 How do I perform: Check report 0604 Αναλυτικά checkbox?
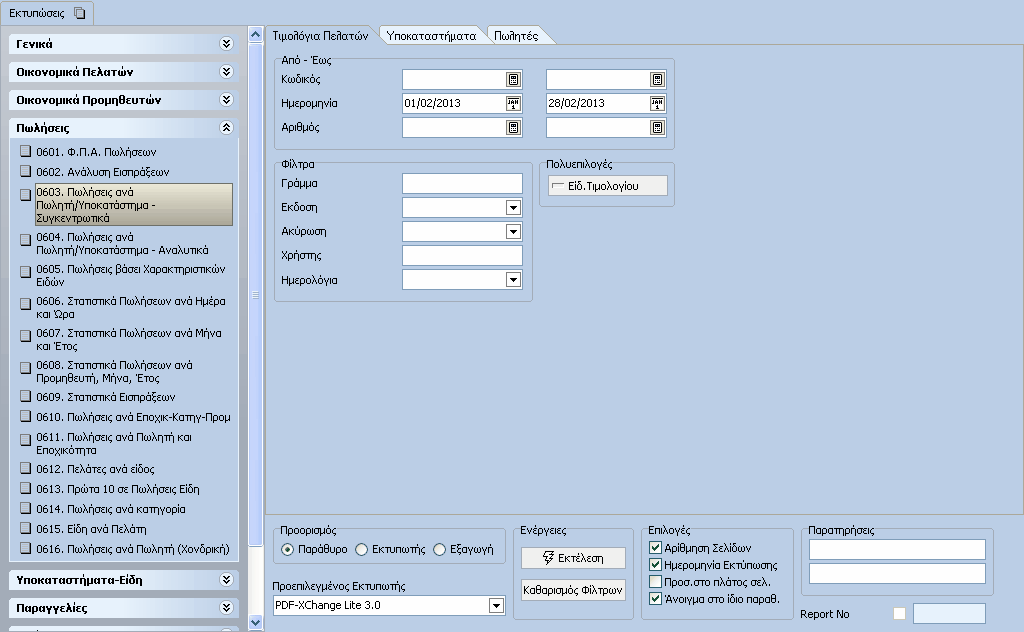[x=25, y=240]
